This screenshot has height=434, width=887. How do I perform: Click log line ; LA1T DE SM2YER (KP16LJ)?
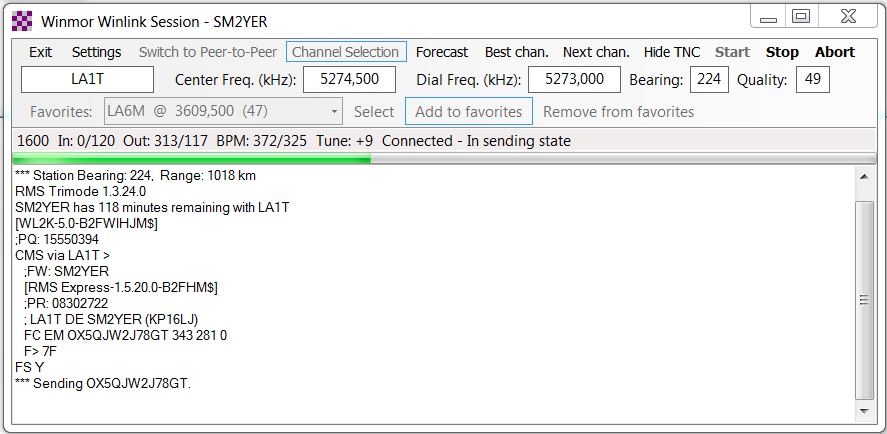coord(111,320)
